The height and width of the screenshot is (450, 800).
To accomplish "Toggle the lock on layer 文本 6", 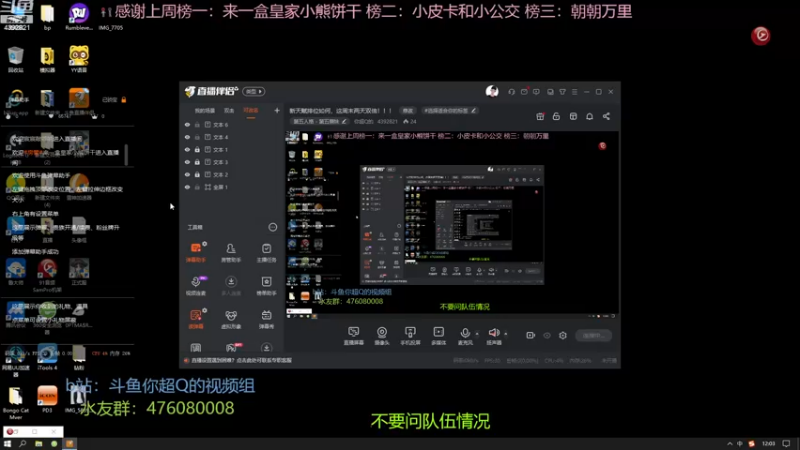I will pos(197,124).
